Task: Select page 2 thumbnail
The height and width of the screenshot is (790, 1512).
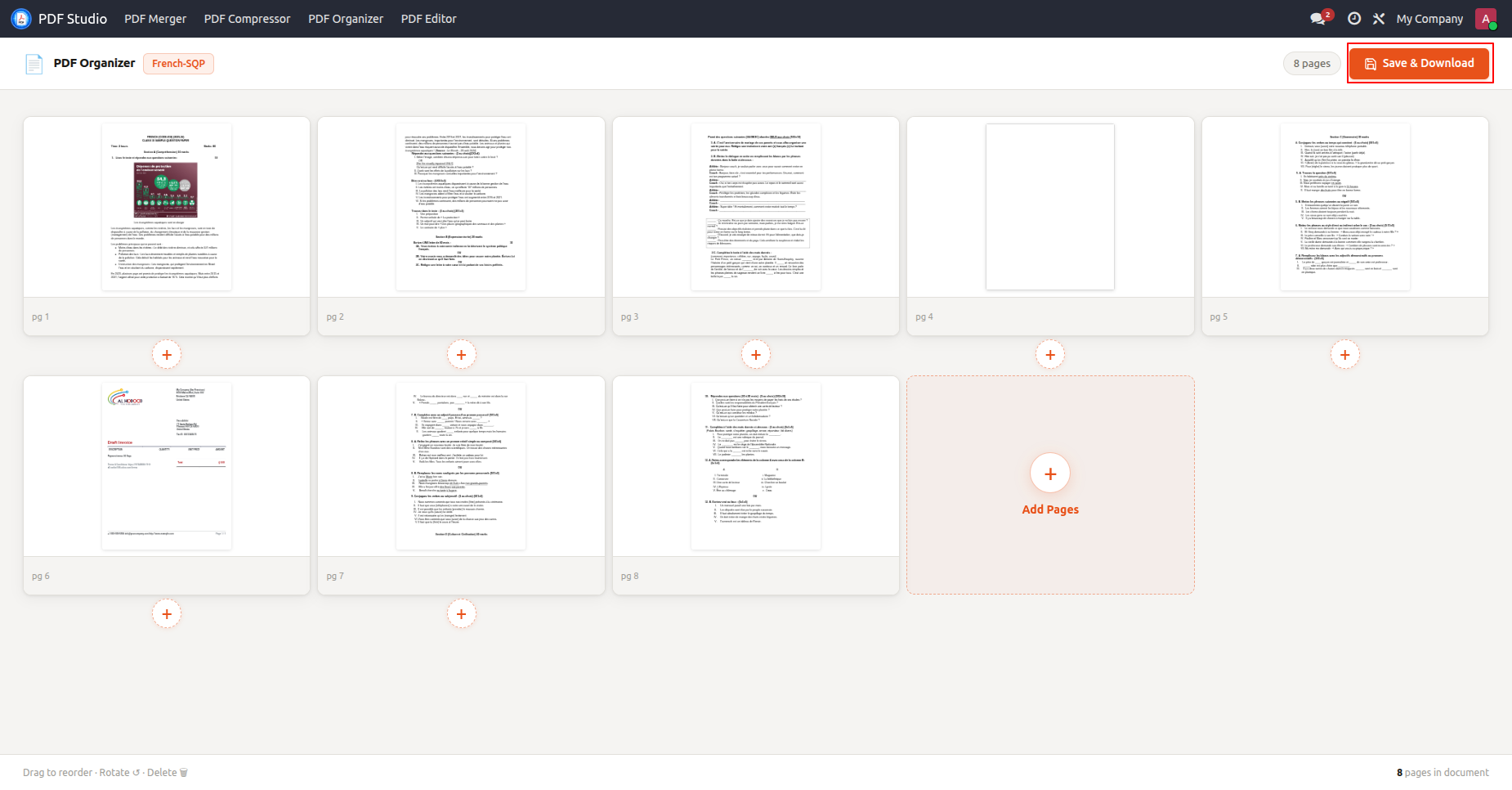Action: pos(461,207)
